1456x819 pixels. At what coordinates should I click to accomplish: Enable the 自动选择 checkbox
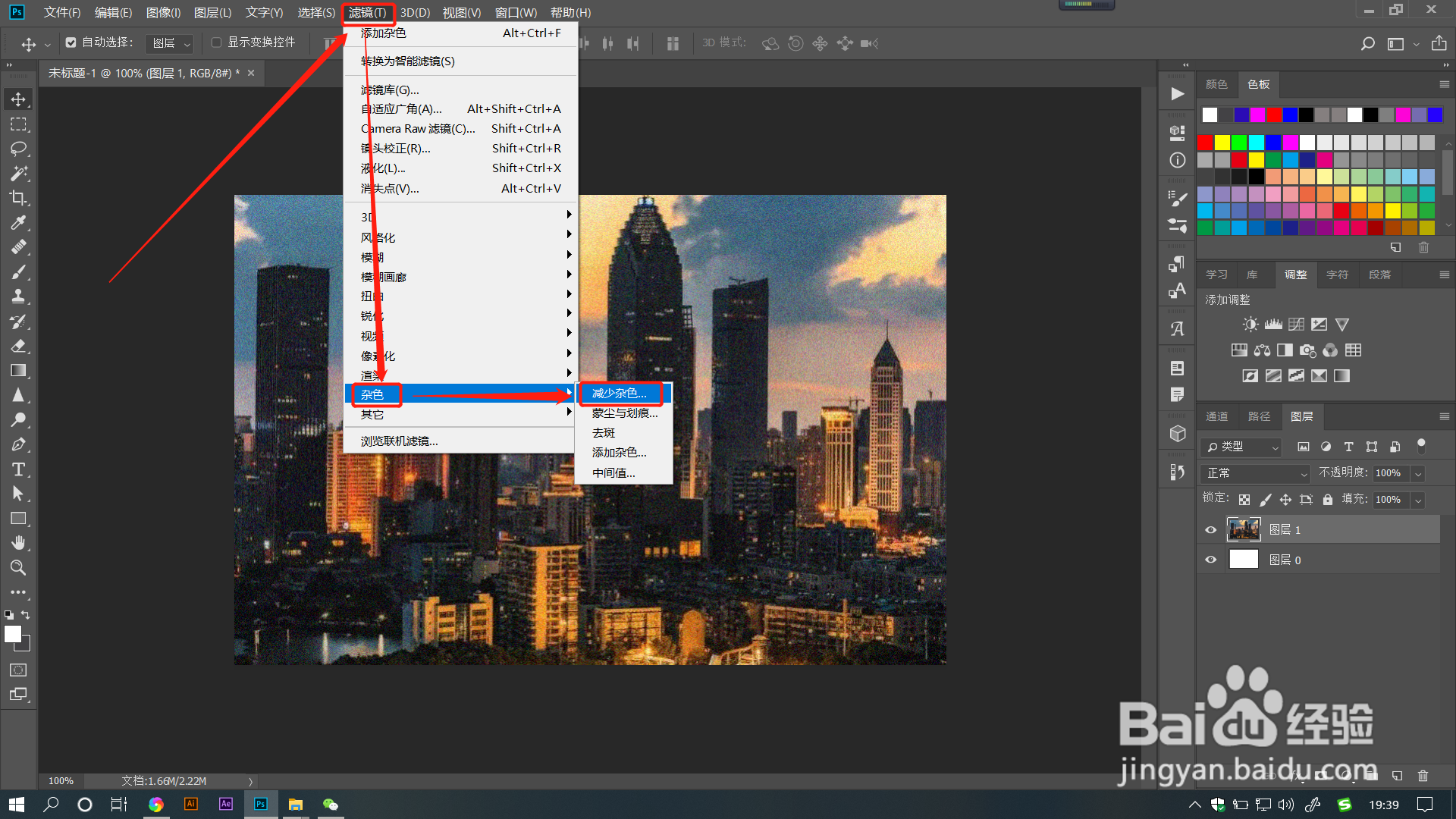(x=71, y=42)
